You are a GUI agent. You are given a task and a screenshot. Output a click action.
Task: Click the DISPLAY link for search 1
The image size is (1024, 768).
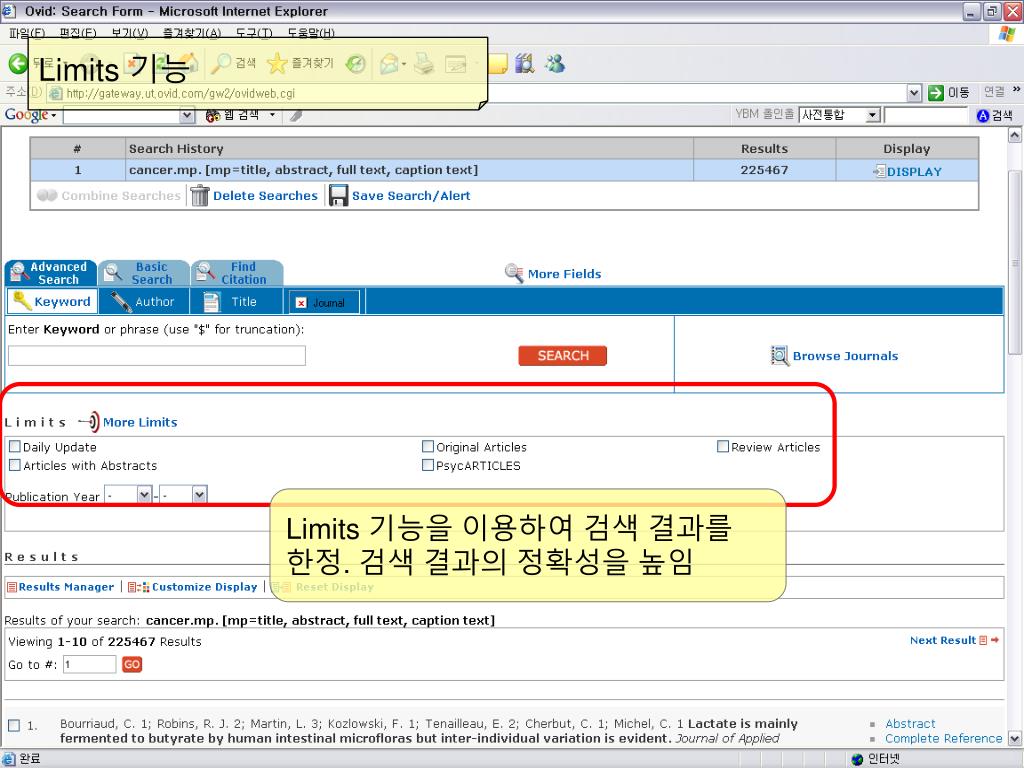(x=908, y=171)
